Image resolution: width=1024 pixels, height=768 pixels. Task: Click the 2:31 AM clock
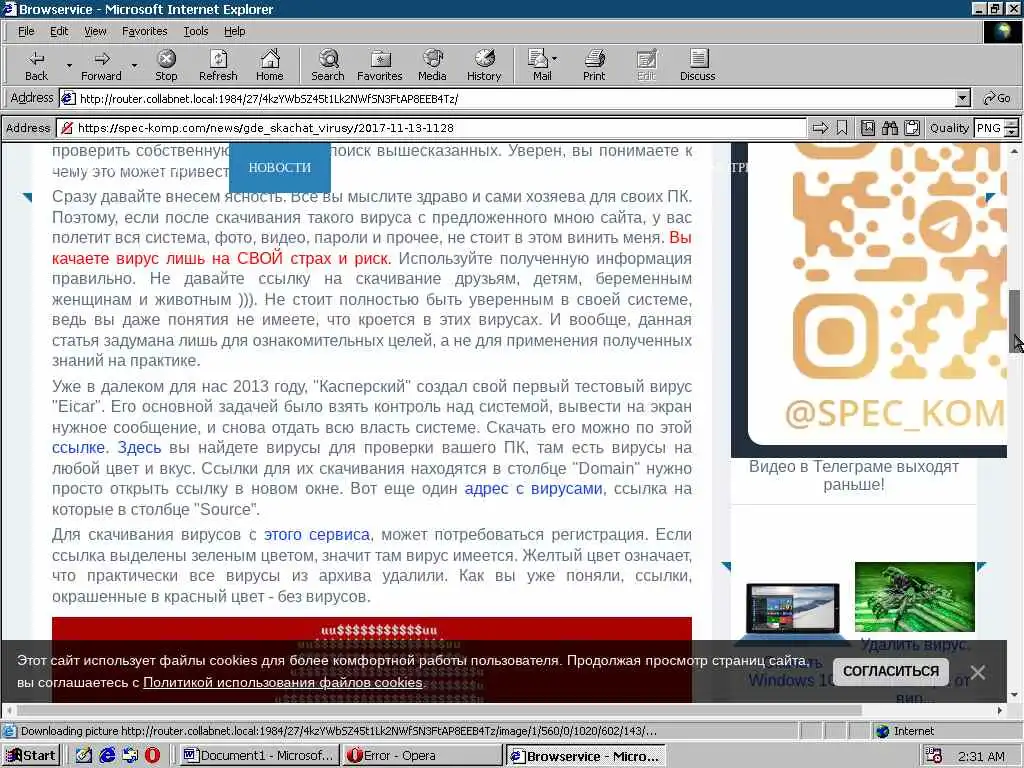[982, 756]
